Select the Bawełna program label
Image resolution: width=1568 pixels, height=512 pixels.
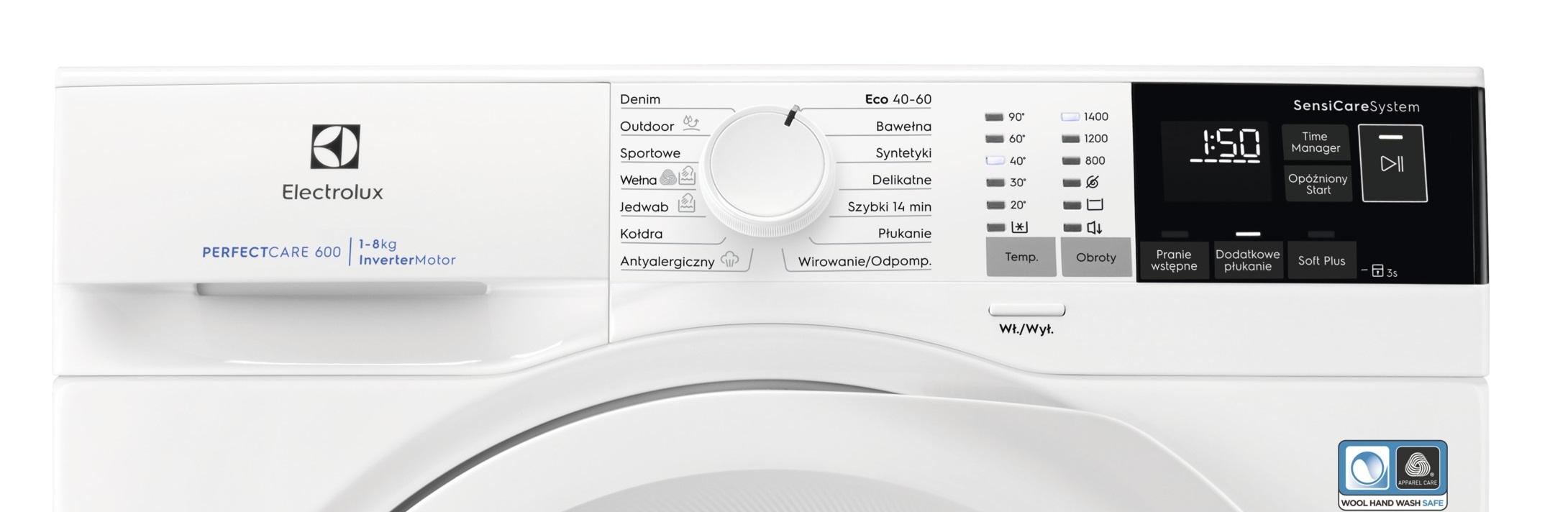[x=903, y=127]
